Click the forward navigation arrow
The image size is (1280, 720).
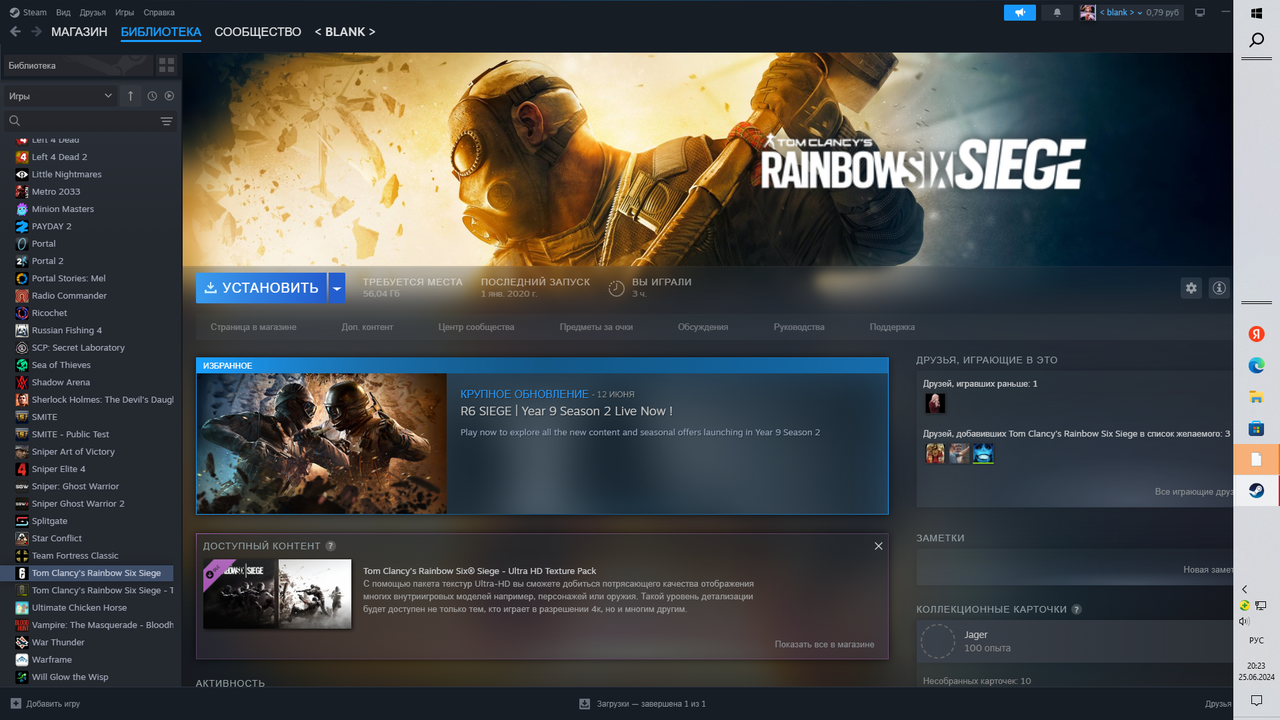36,32
